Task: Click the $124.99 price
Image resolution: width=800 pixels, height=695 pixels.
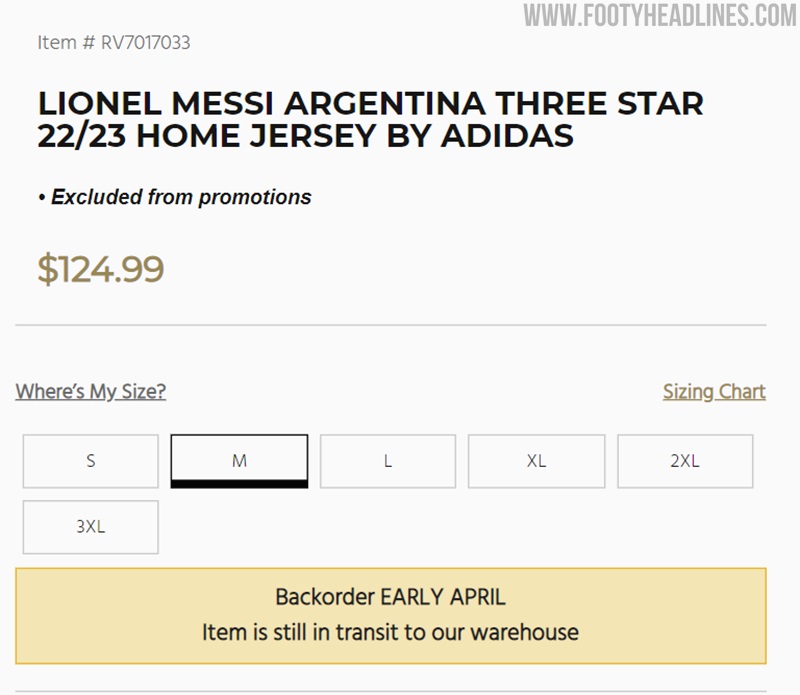Action: (100, 269)
